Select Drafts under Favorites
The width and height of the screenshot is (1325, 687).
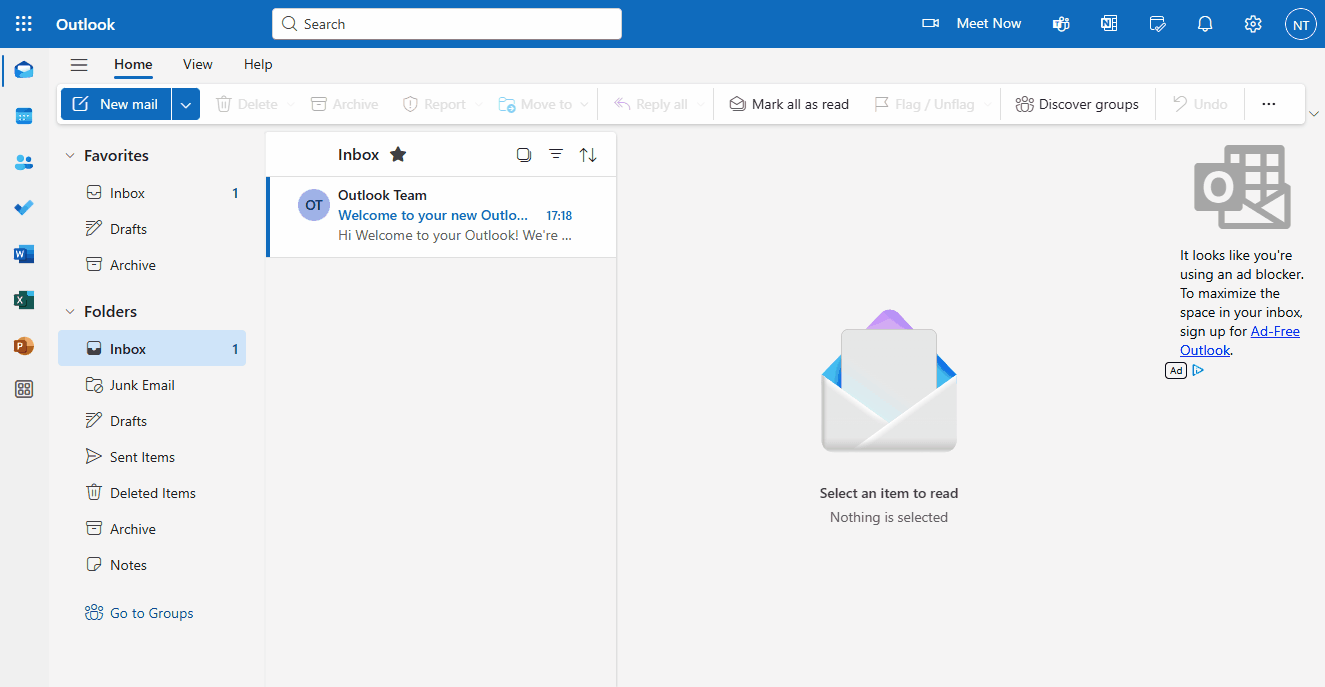[152, 229]
